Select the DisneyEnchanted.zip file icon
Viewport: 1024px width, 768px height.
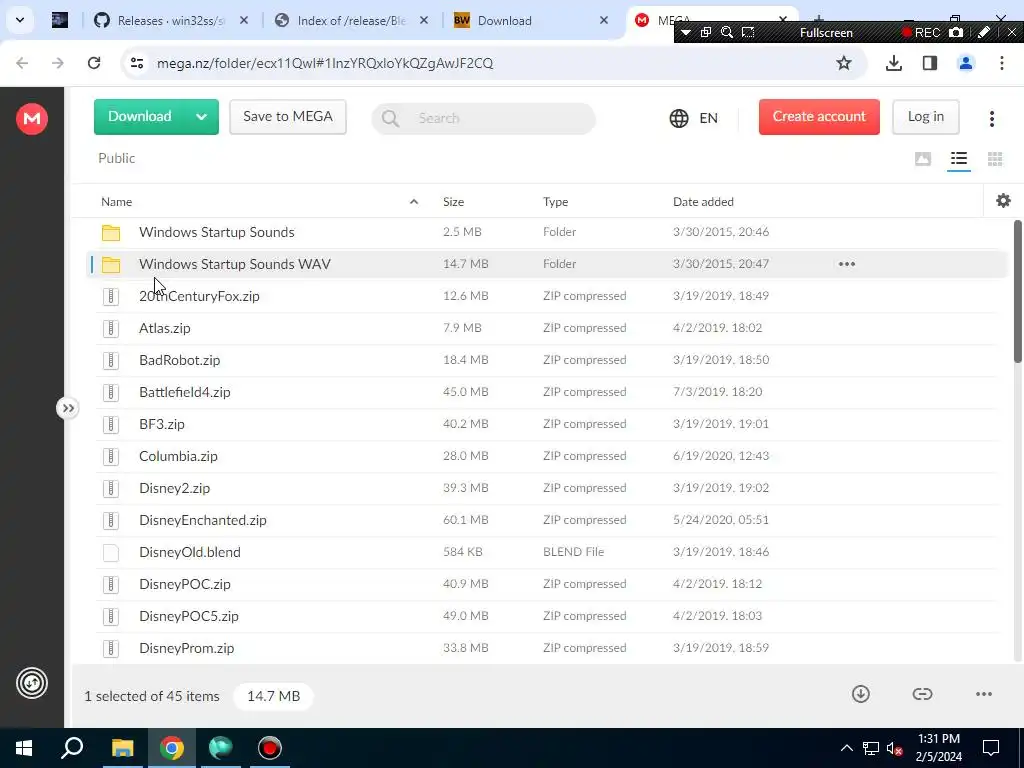click(111, 520)
